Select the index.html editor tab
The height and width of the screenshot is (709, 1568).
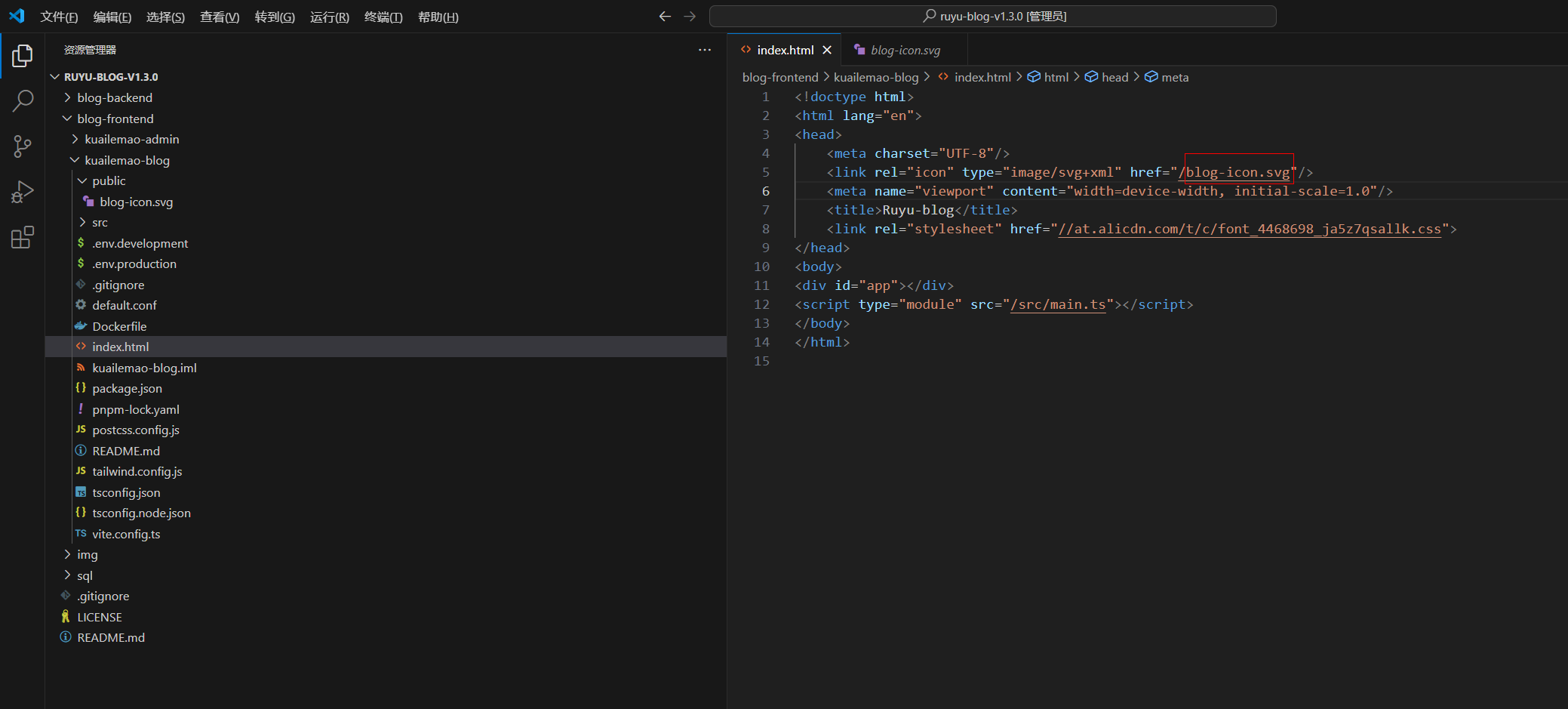pos(785,50)
